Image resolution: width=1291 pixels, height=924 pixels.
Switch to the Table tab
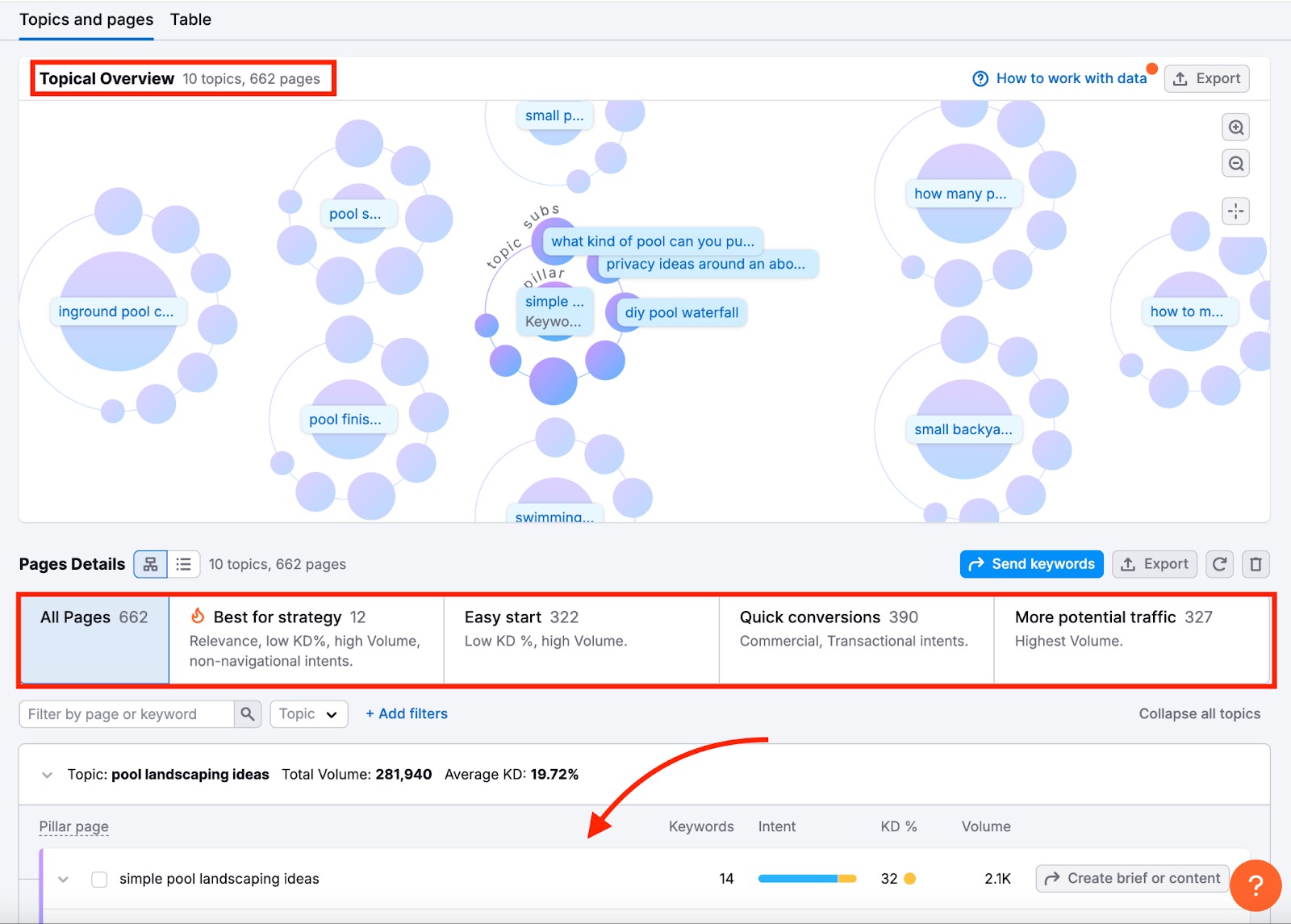tap(190, 19)
